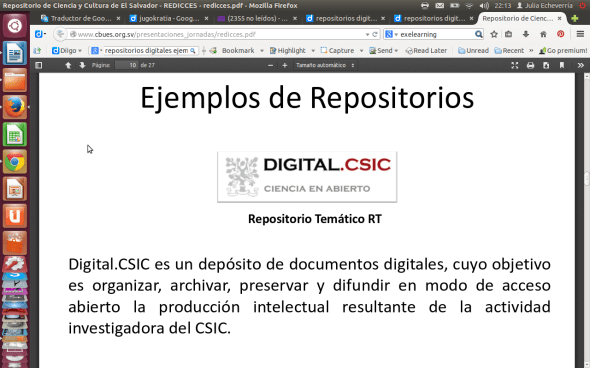The height and width of the screenshot is (368, 590).
Task: Open the Diigo toolbar menu
Action: (x=67, y=50)
